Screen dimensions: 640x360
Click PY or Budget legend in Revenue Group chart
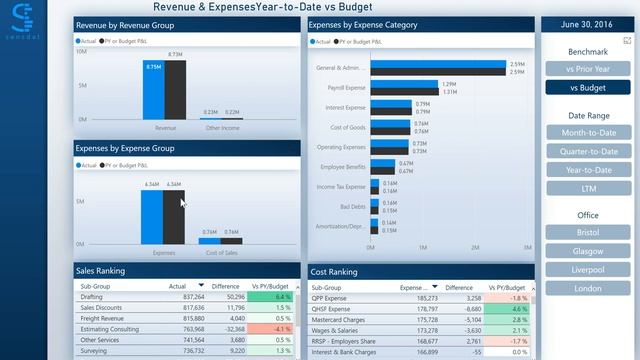[123, 41]
